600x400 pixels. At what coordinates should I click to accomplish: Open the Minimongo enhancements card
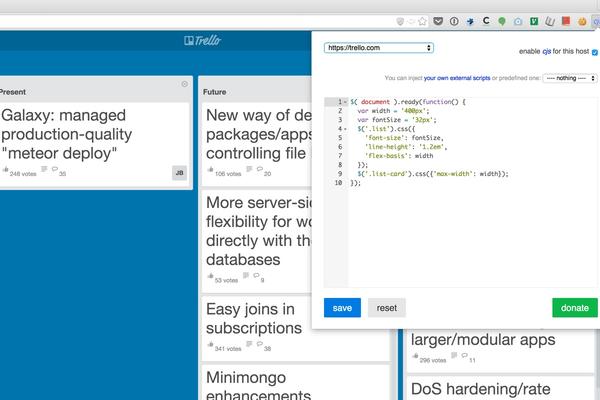click(x=295, y=383)
